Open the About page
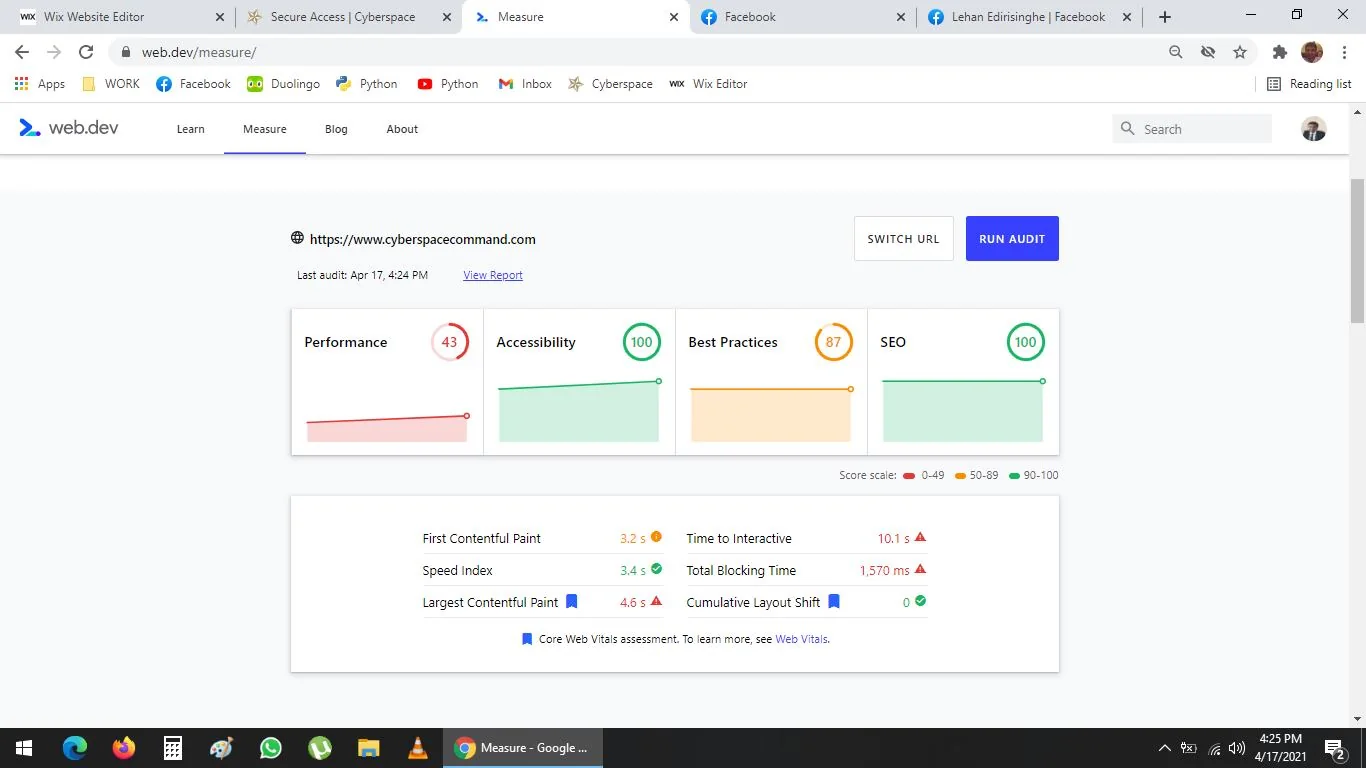Image resolution: width=1366 pixels, height=768 pixels. click(402, 129)
